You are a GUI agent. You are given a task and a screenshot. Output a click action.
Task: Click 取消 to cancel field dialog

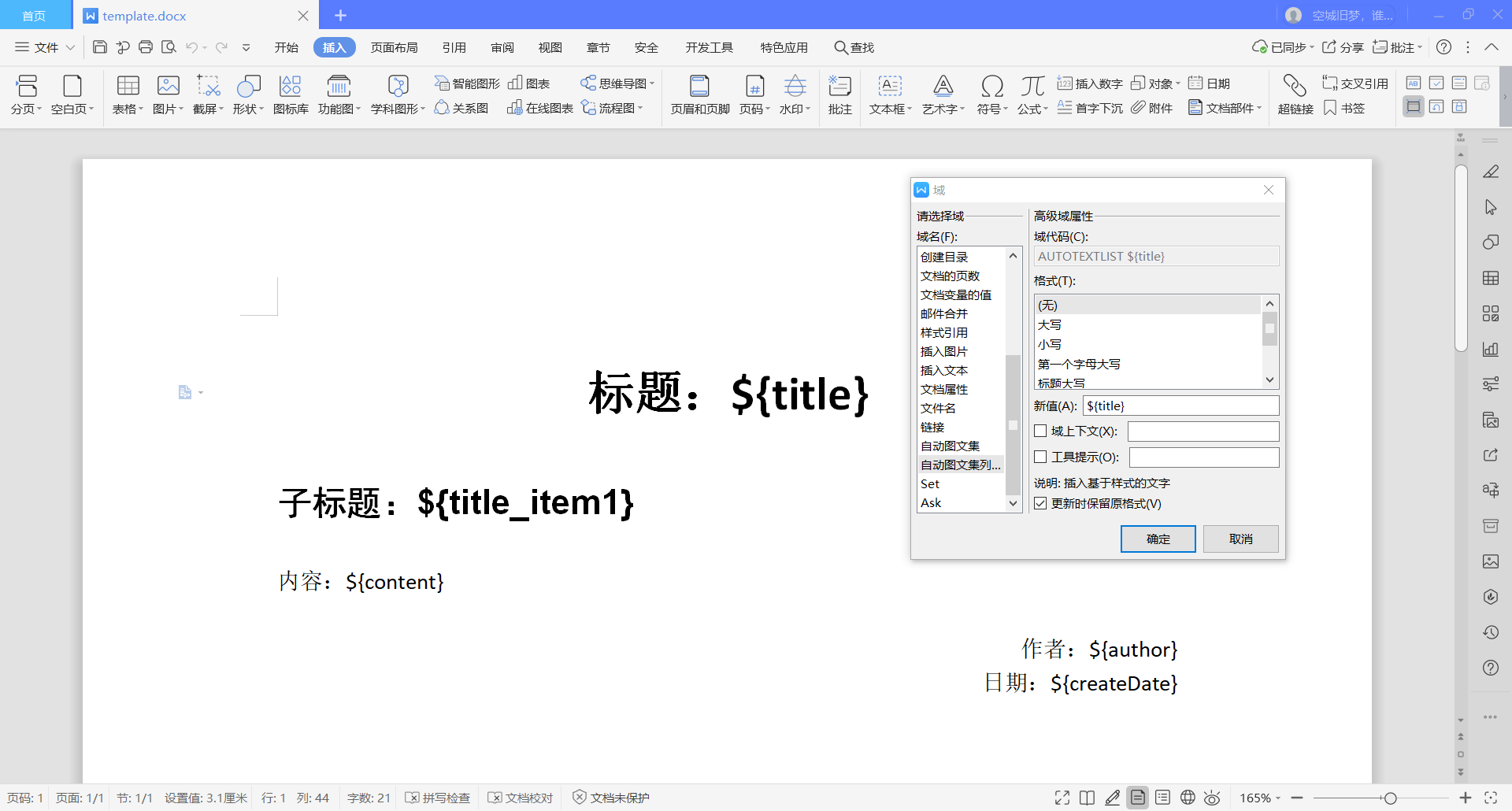pyautogui.click(x=1240, y=539)
